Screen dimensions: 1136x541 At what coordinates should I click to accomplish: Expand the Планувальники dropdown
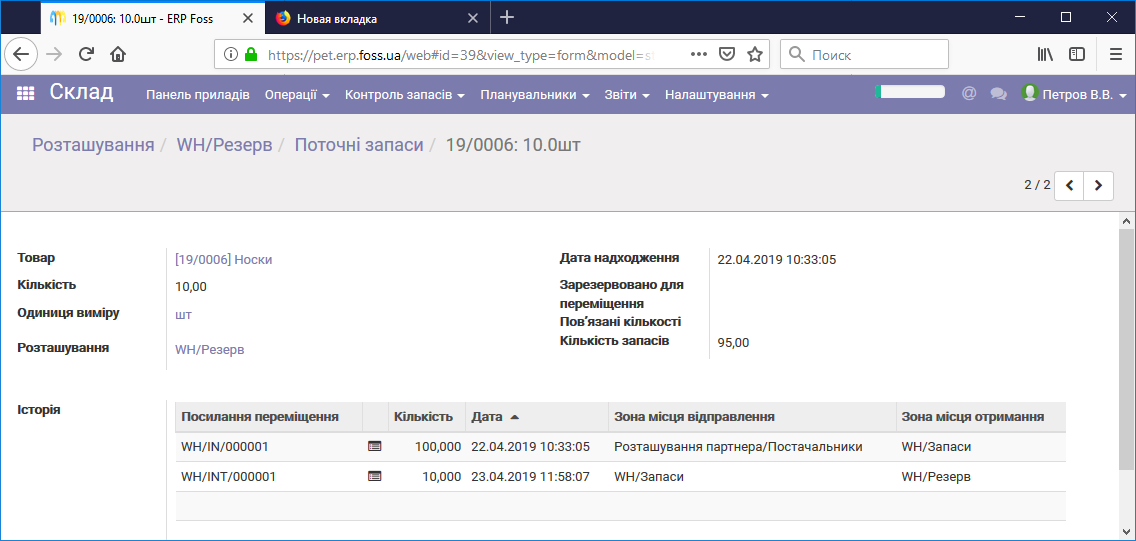coord(535,95)
